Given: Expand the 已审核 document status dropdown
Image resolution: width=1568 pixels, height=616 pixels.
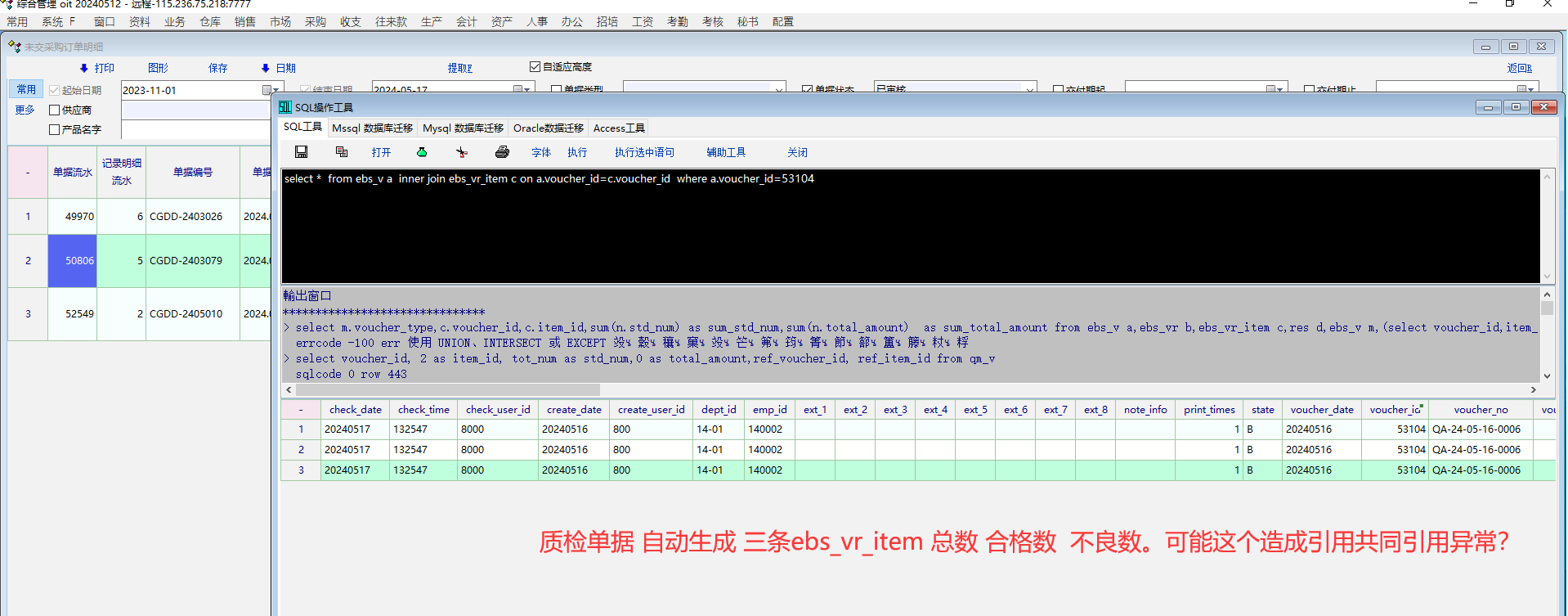Looking at the screenshot, I should pyautogui.click(x=1029, y=89).
